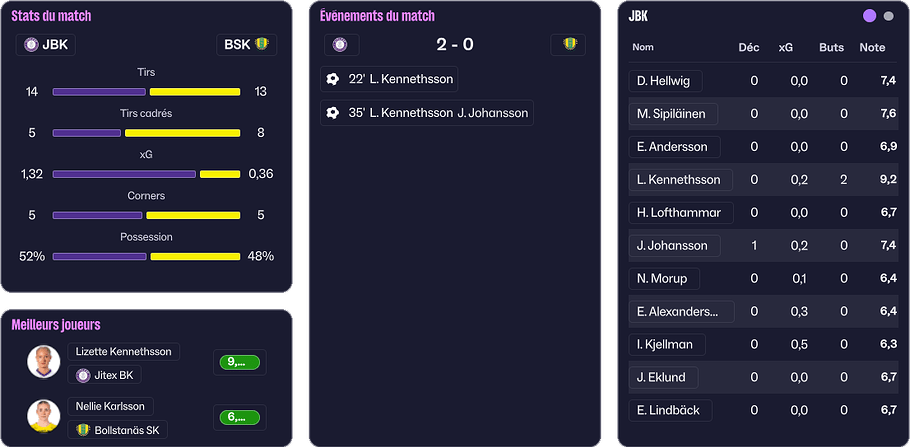Click the goal ball icon at 35'
This screenshot has height=447, width=910.
click(x=333, y=113)
